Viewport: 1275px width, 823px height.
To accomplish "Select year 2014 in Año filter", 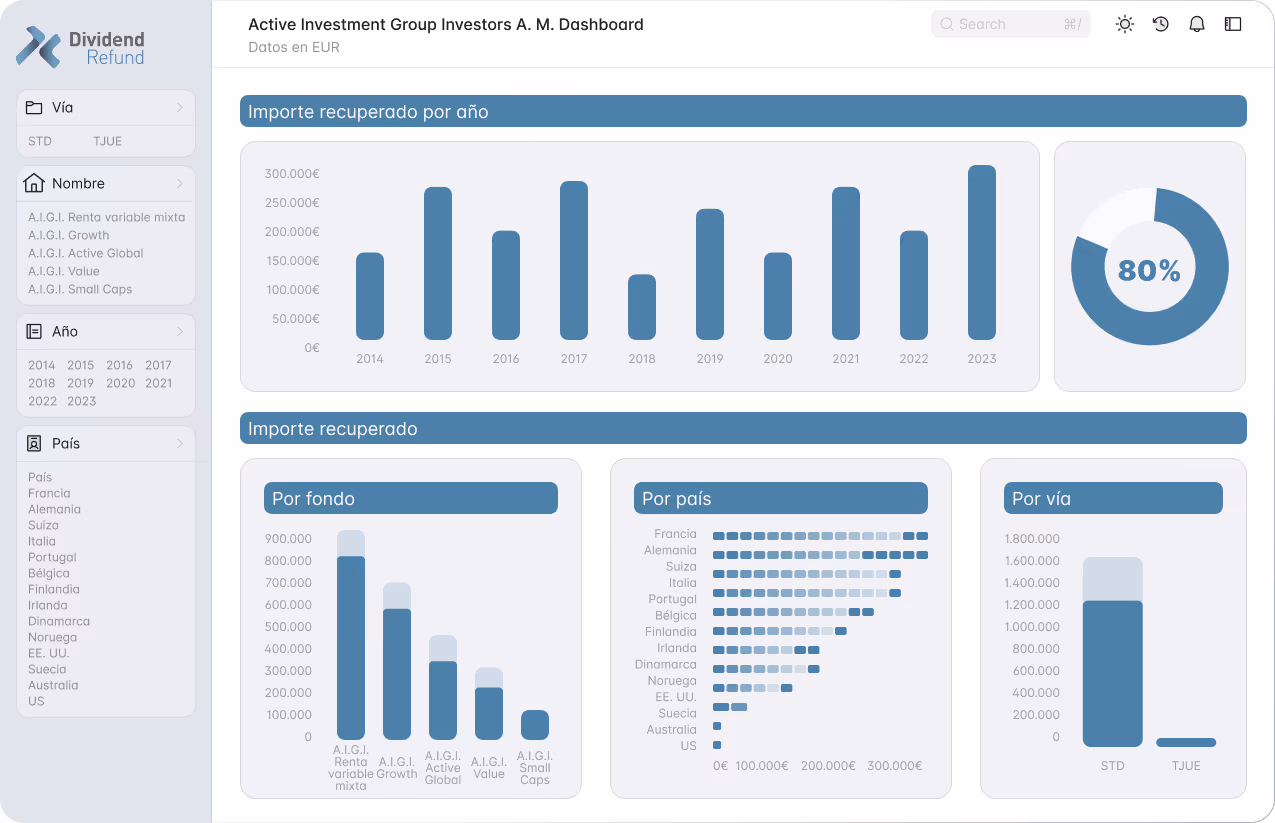I will pyautogui.click(x=42, y=365).
